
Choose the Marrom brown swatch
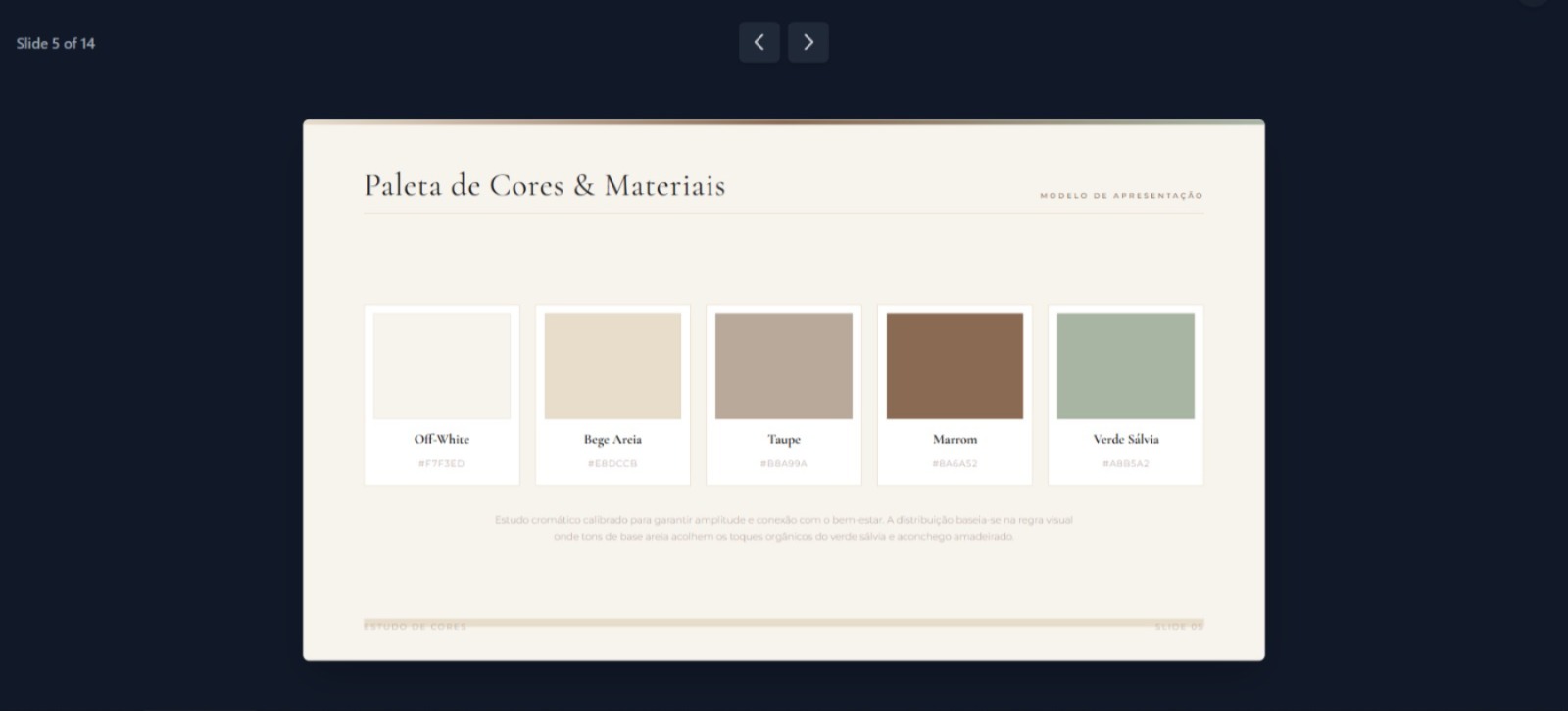click(x=955, y=366)
